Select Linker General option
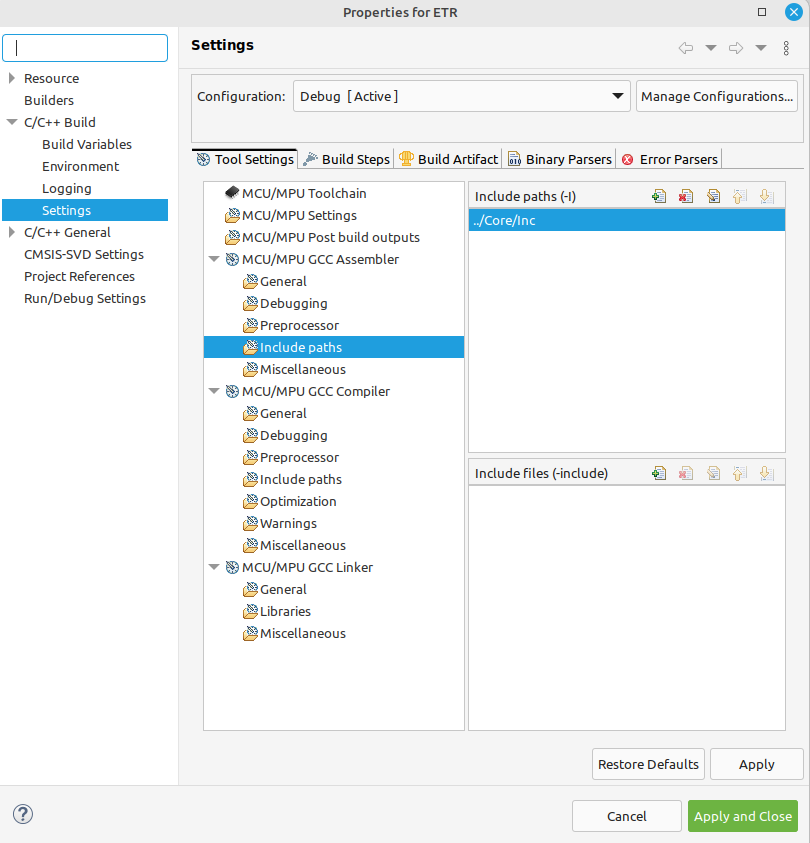Viewport: 810px width, 843px height. tap(283, 589)
